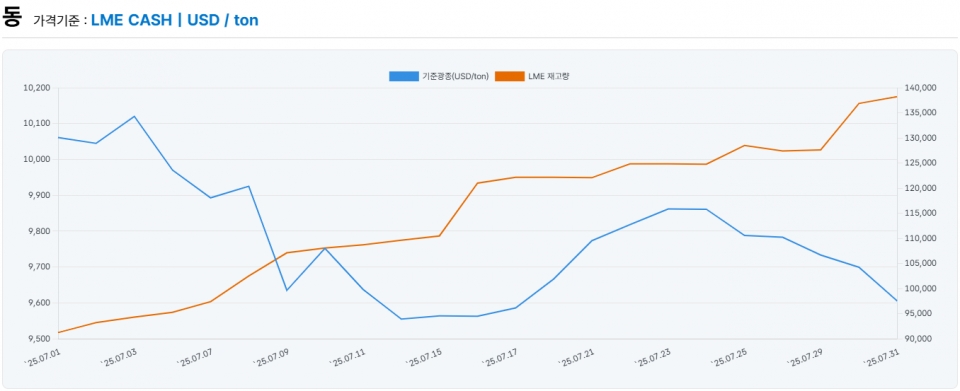Viewport: 960px width, 391px height.
Task: Click the orange legend color box
Action: [510, 76]
